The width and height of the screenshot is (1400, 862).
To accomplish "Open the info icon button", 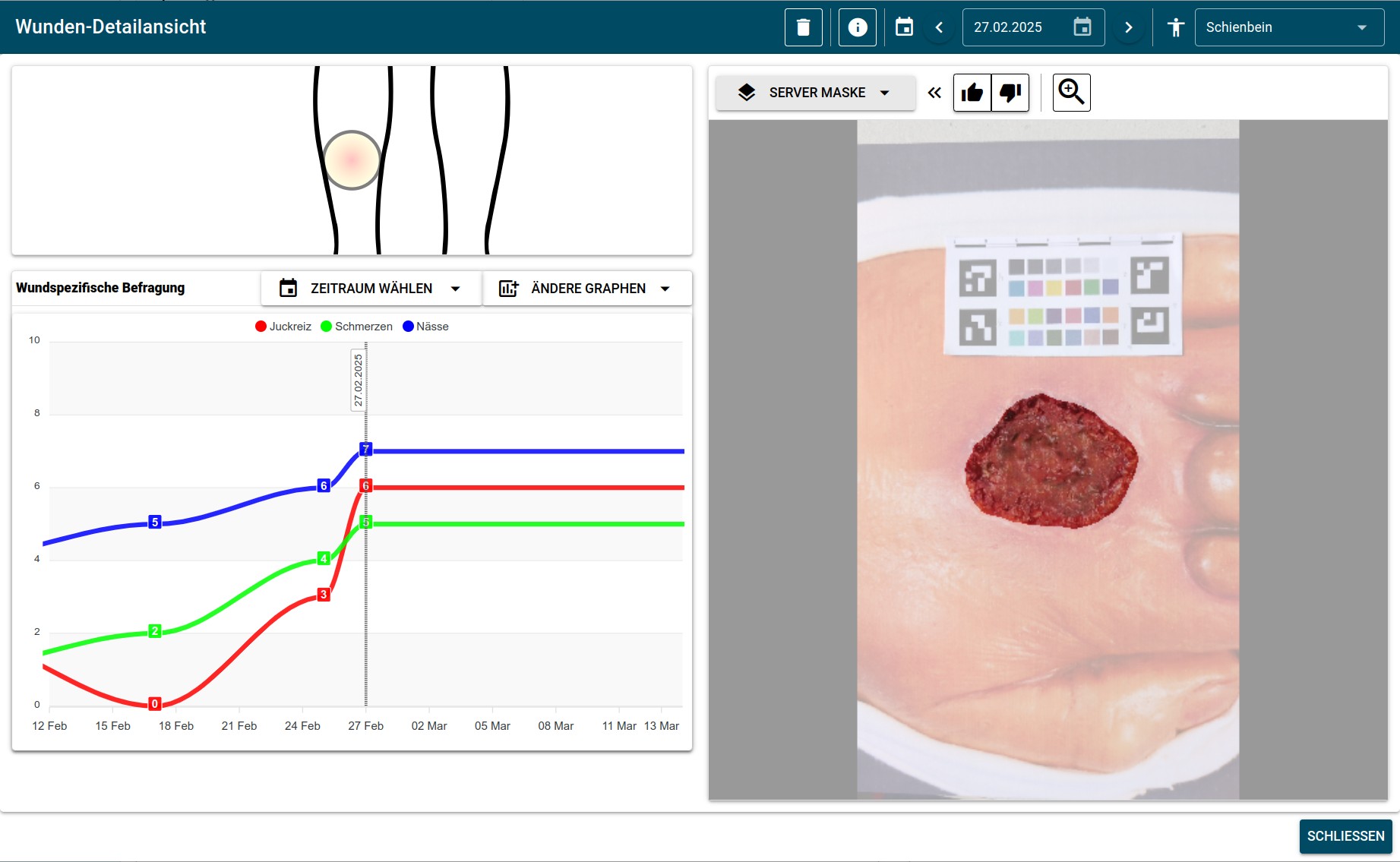I will [x=857, y=27].
